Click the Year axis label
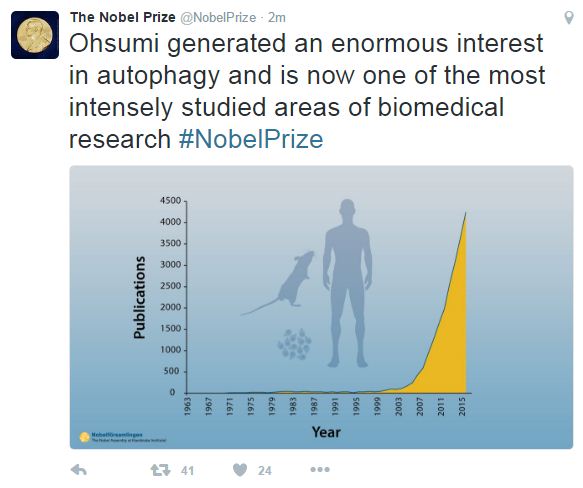The width and height of the screenshot is (583, 488). (x=326, y=432)
